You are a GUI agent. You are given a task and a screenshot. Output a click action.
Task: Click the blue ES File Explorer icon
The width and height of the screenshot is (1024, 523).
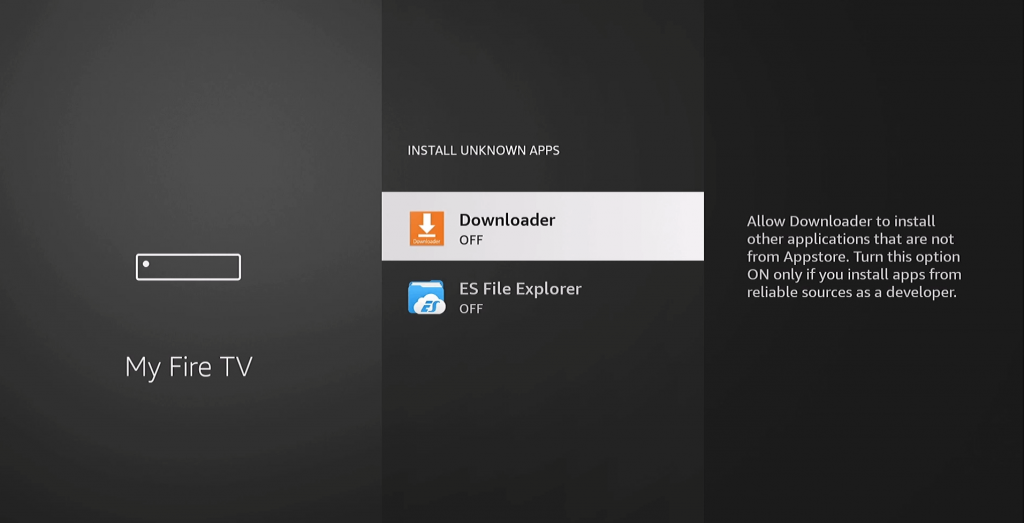(x=426, y=297)
